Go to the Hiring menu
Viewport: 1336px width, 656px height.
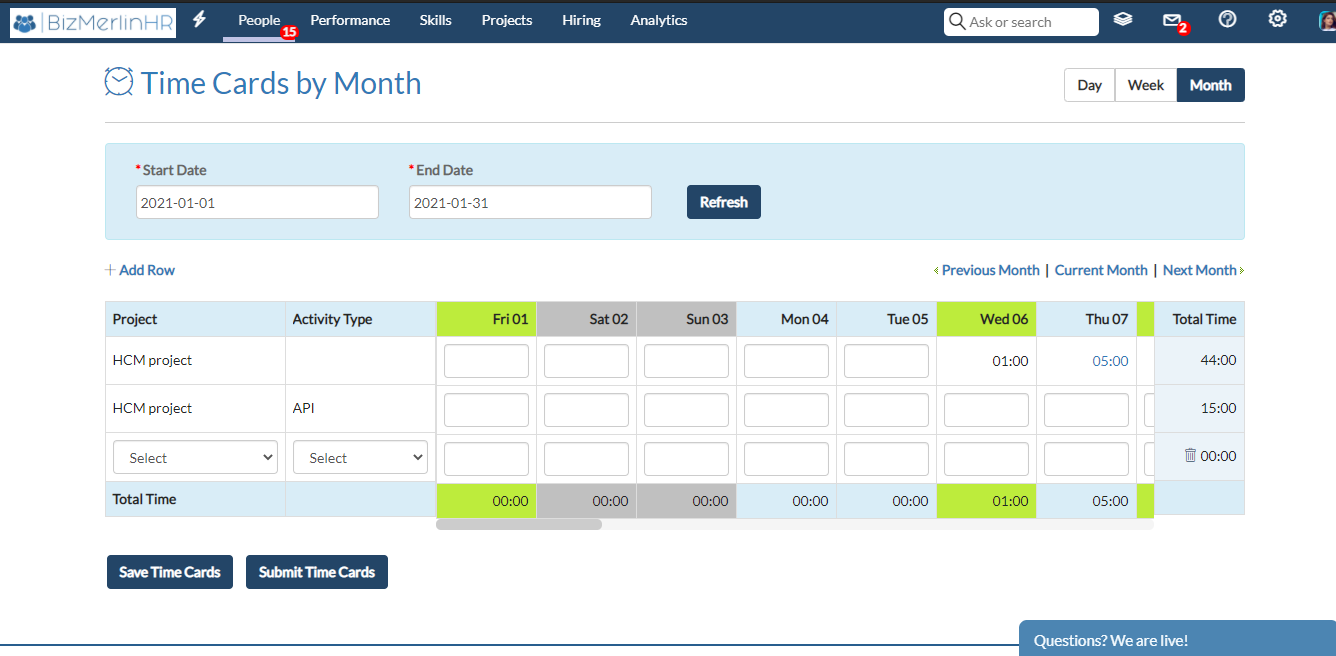coord(581,20)
